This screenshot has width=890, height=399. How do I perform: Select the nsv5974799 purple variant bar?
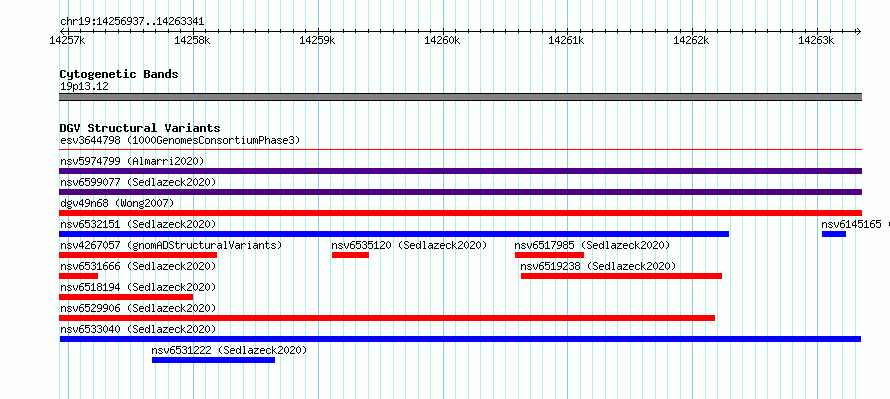tap(460, 171)
